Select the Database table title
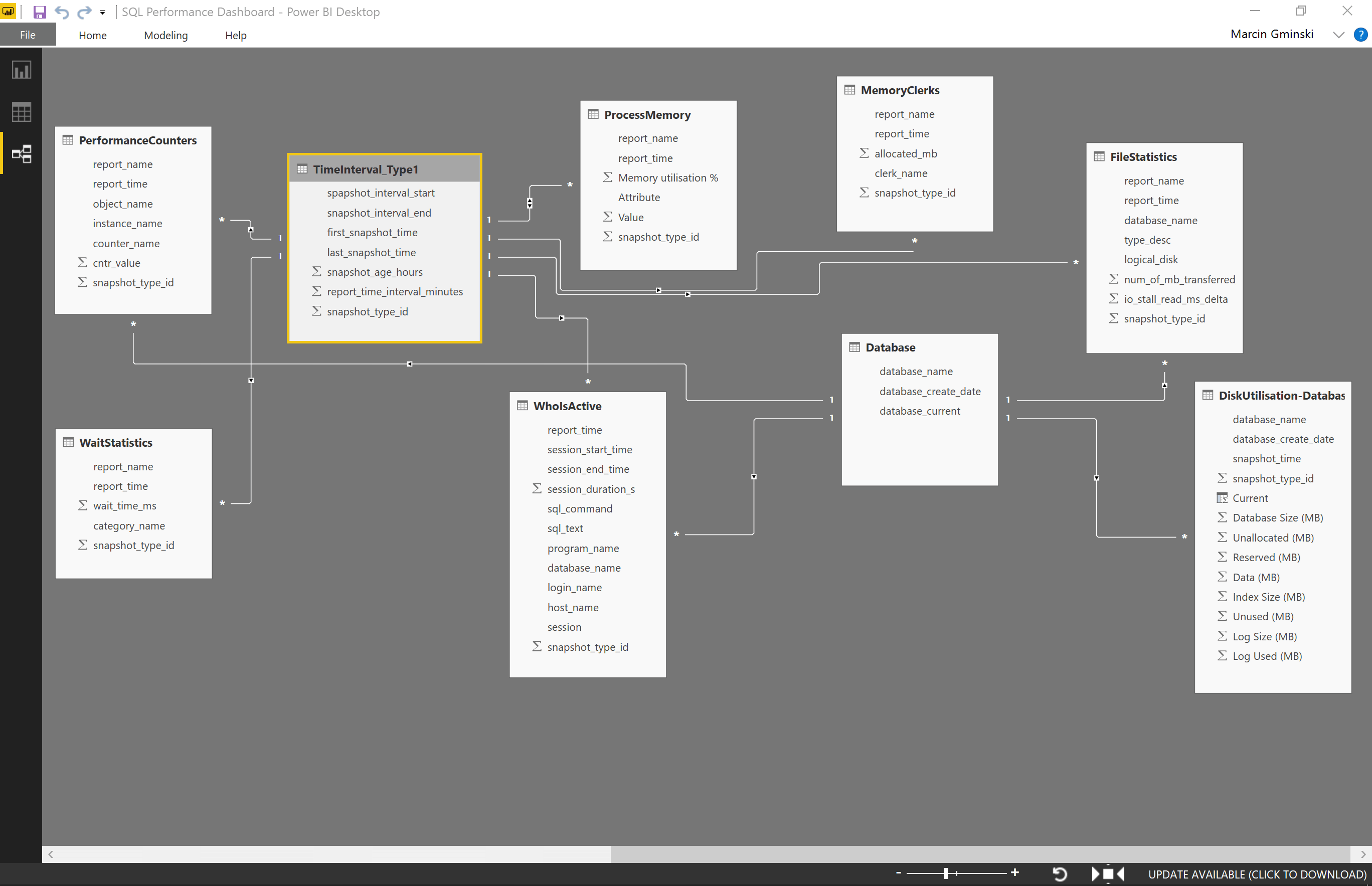Viewport: 1372px width, 886px height. (890, 347)
